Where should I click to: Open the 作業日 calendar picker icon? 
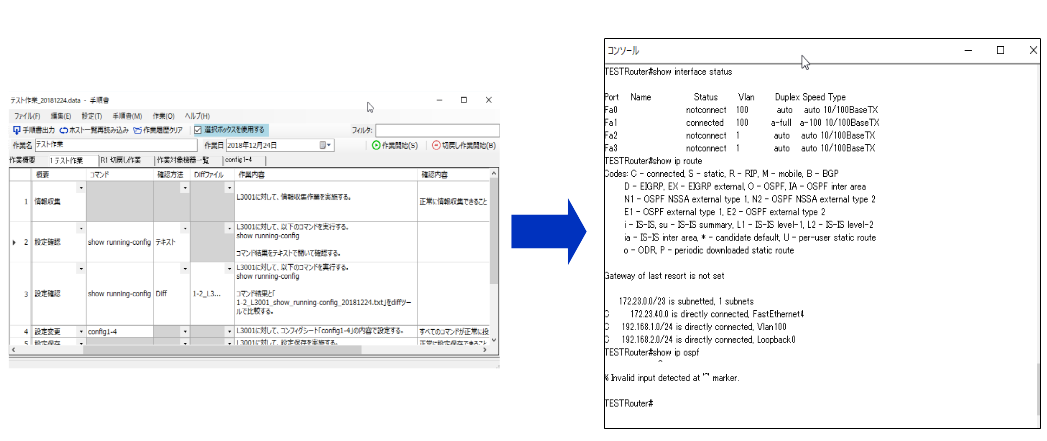point(326,146)
